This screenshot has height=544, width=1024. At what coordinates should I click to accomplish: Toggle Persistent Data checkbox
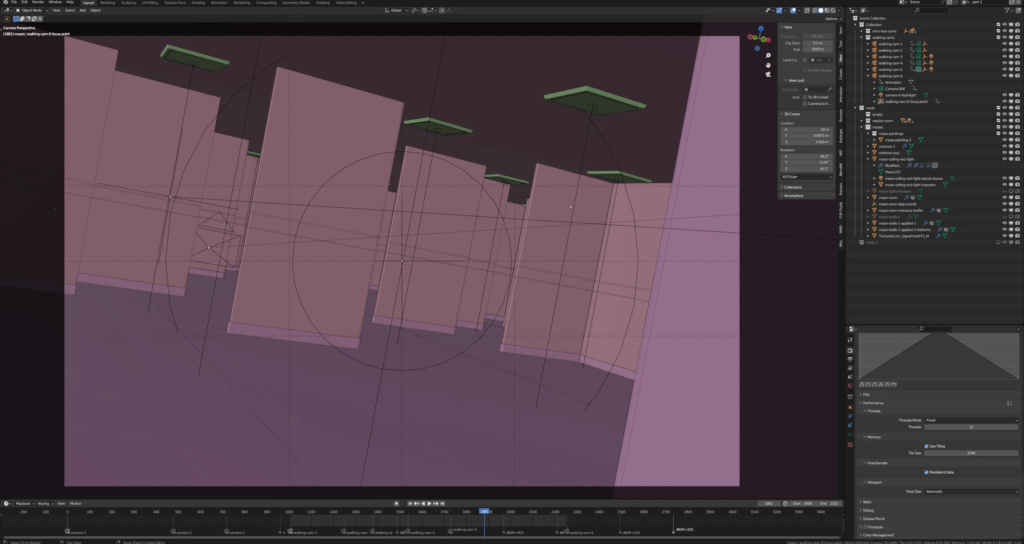(x=926, y=472)
